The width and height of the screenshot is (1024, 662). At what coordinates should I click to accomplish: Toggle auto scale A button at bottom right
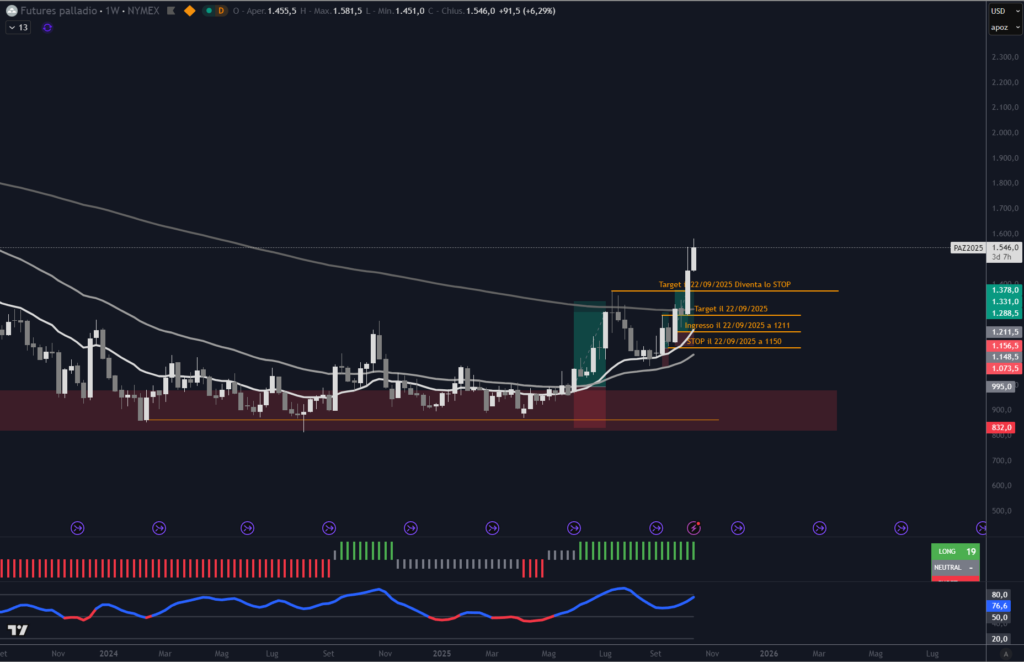997,653
